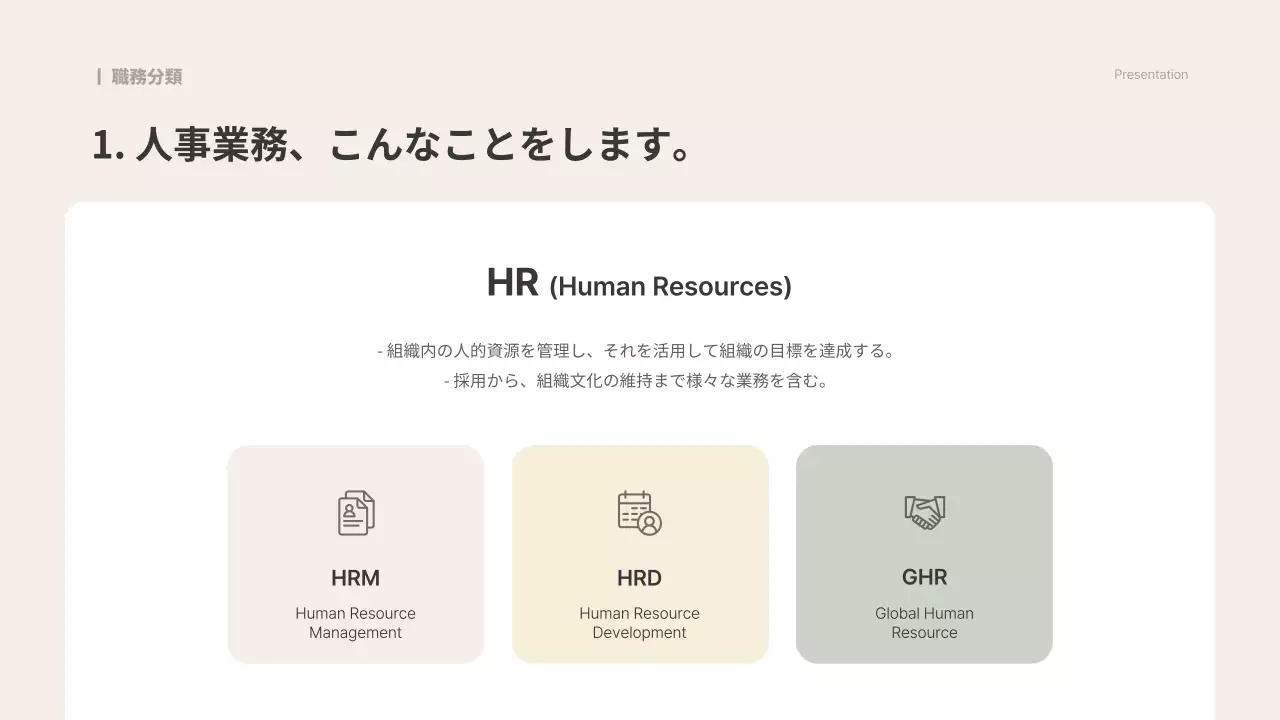Click the Presentation text at top right

(1151, 75)
